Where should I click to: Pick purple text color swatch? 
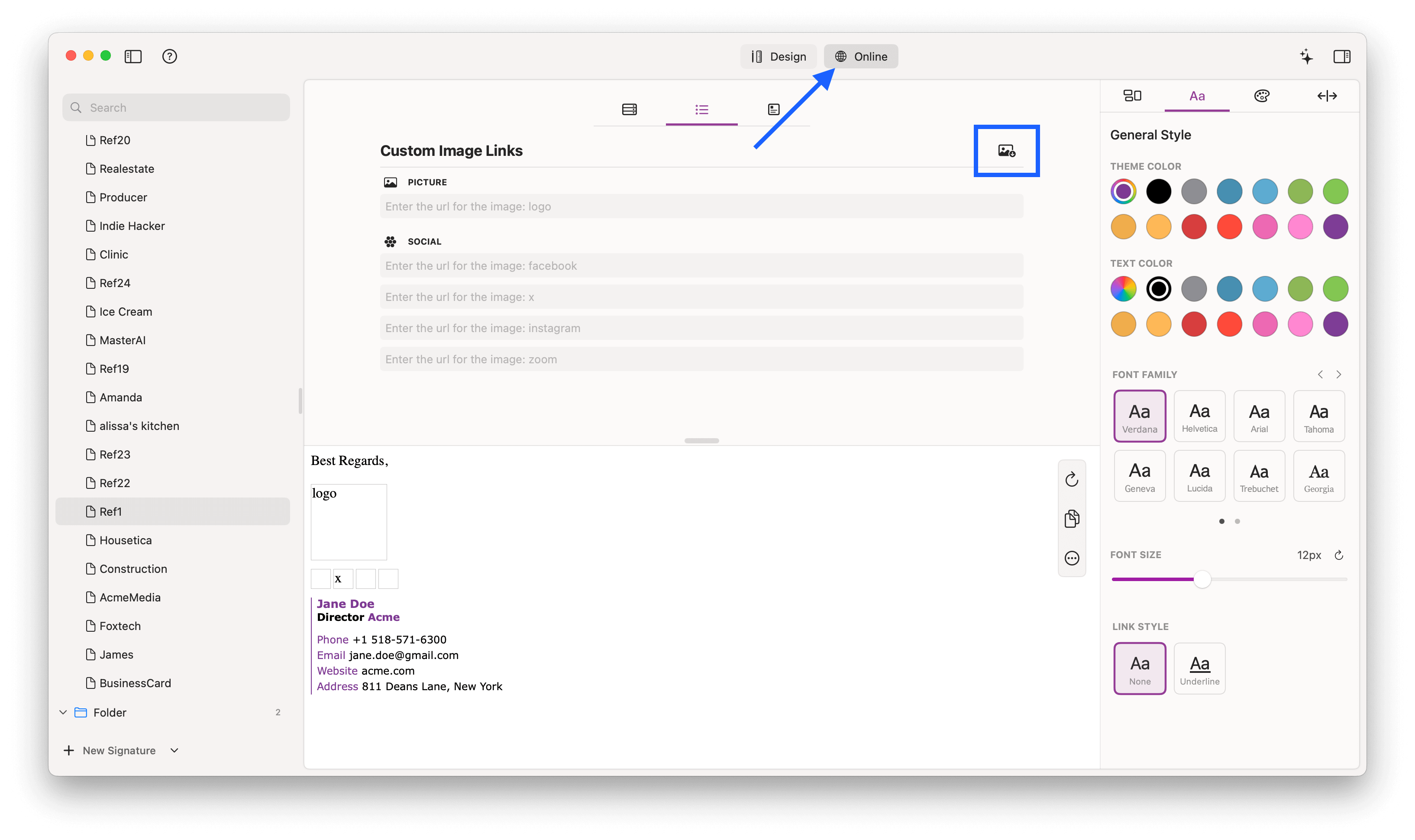[1335, 324]
